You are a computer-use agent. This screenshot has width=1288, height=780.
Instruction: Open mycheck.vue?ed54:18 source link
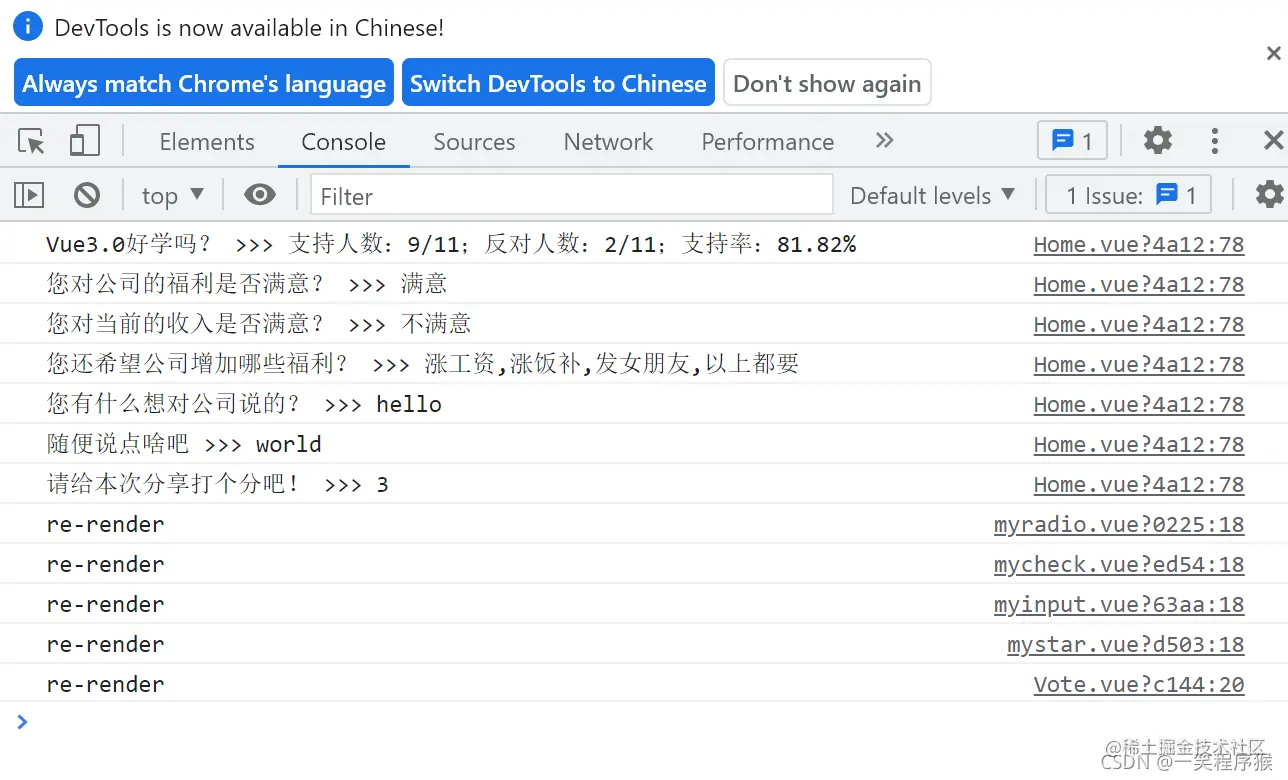click(x=1119, y=565)
